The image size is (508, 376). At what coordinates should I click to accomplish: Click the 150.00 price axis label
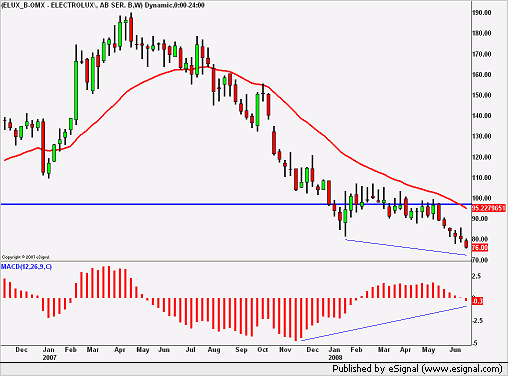click(482, 95)
